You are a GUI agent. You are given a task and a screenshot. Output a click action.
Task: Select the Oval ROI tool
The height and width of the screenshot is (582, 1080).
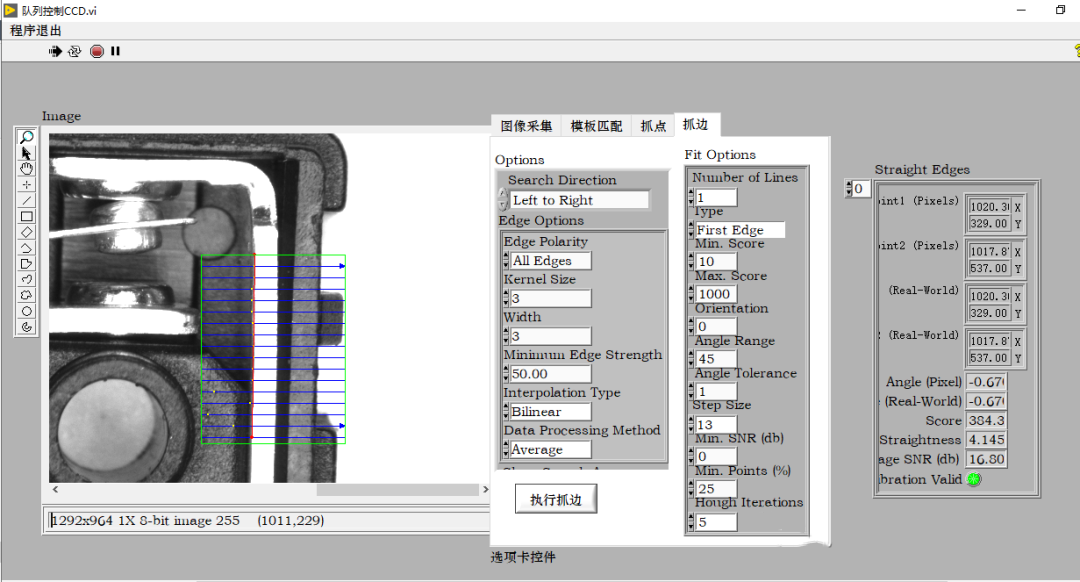point(26,311)
